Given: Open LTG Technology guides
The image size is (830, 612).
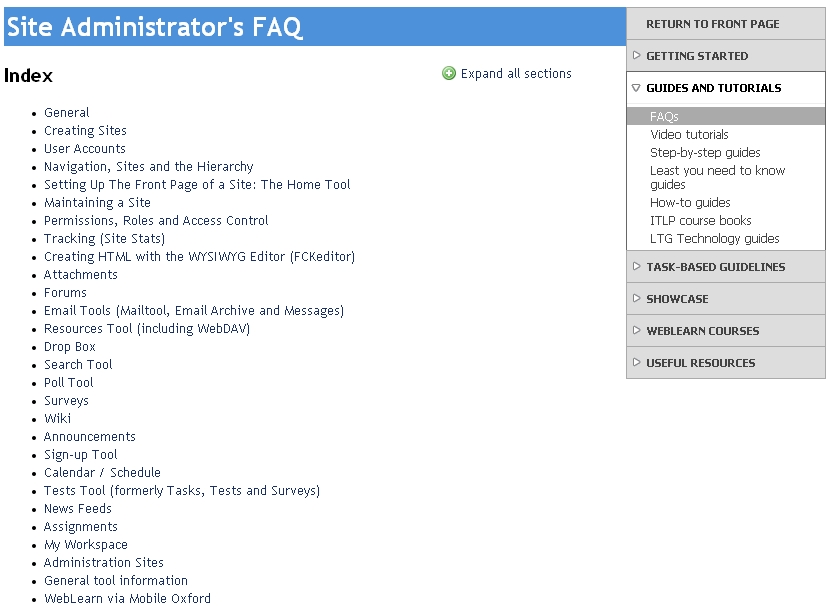Looking at the screenshot, I should pos(714,239).
